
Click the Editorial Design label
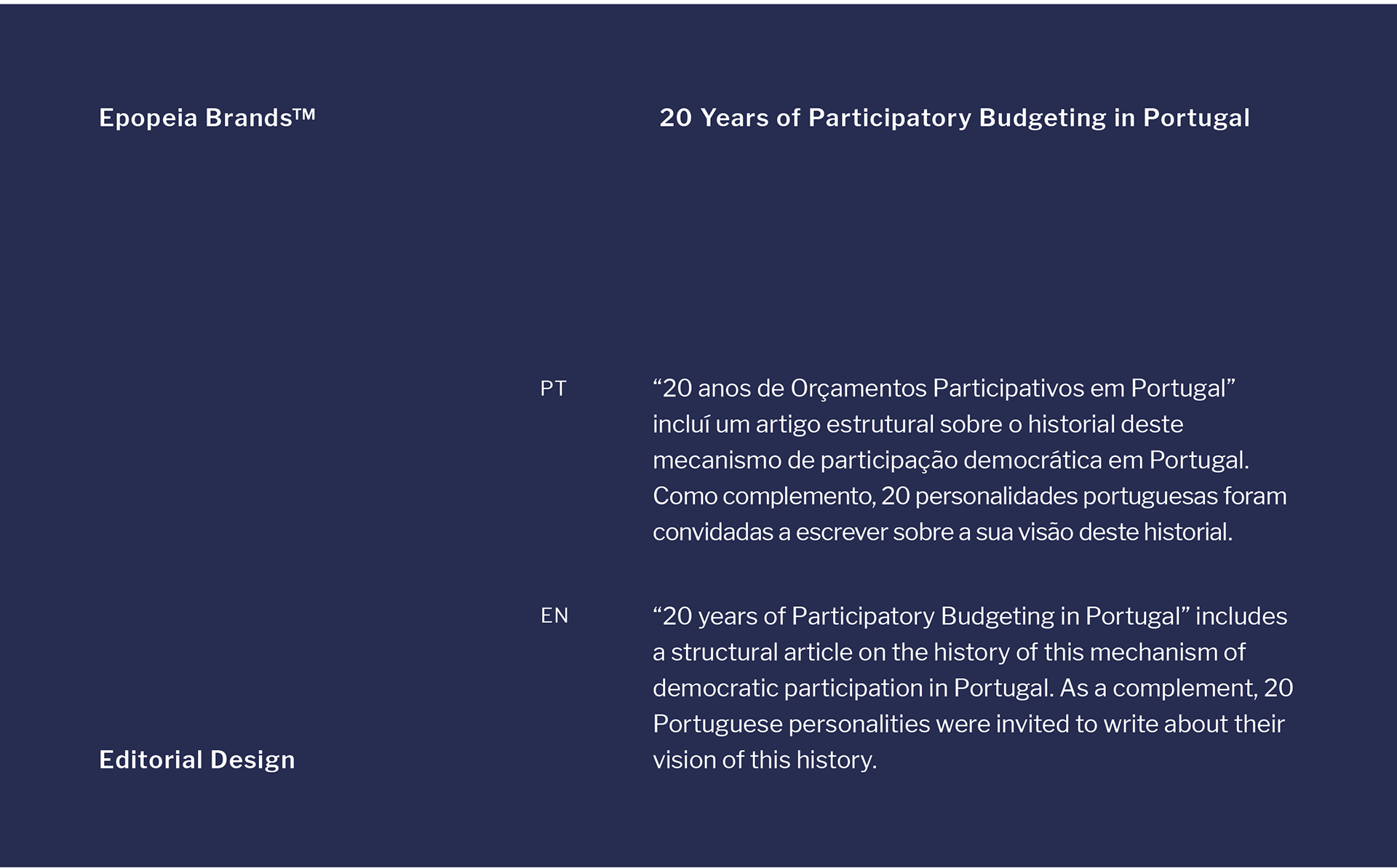tap(197, 760)
